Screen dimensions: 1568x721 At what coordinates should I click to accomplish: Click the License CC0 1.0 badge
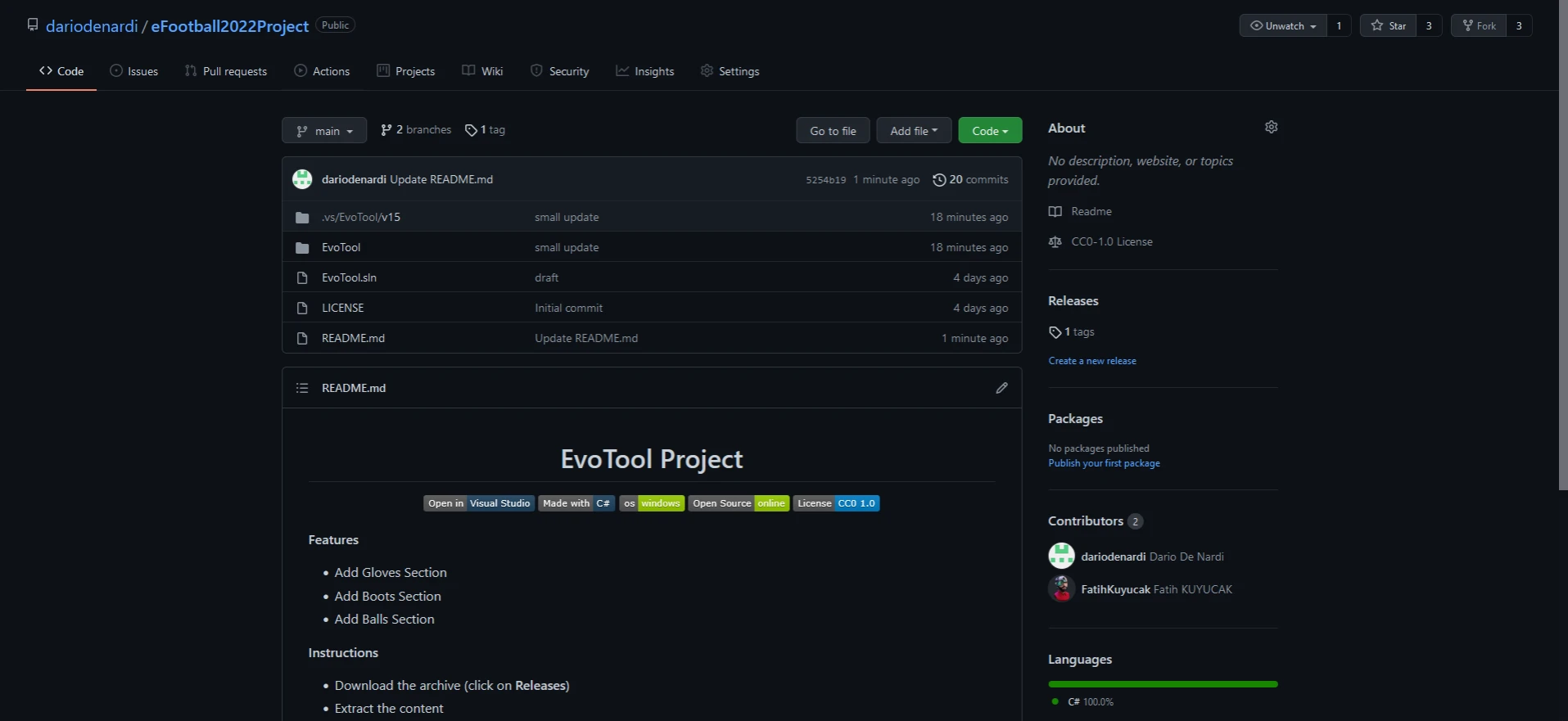[836, 503]
